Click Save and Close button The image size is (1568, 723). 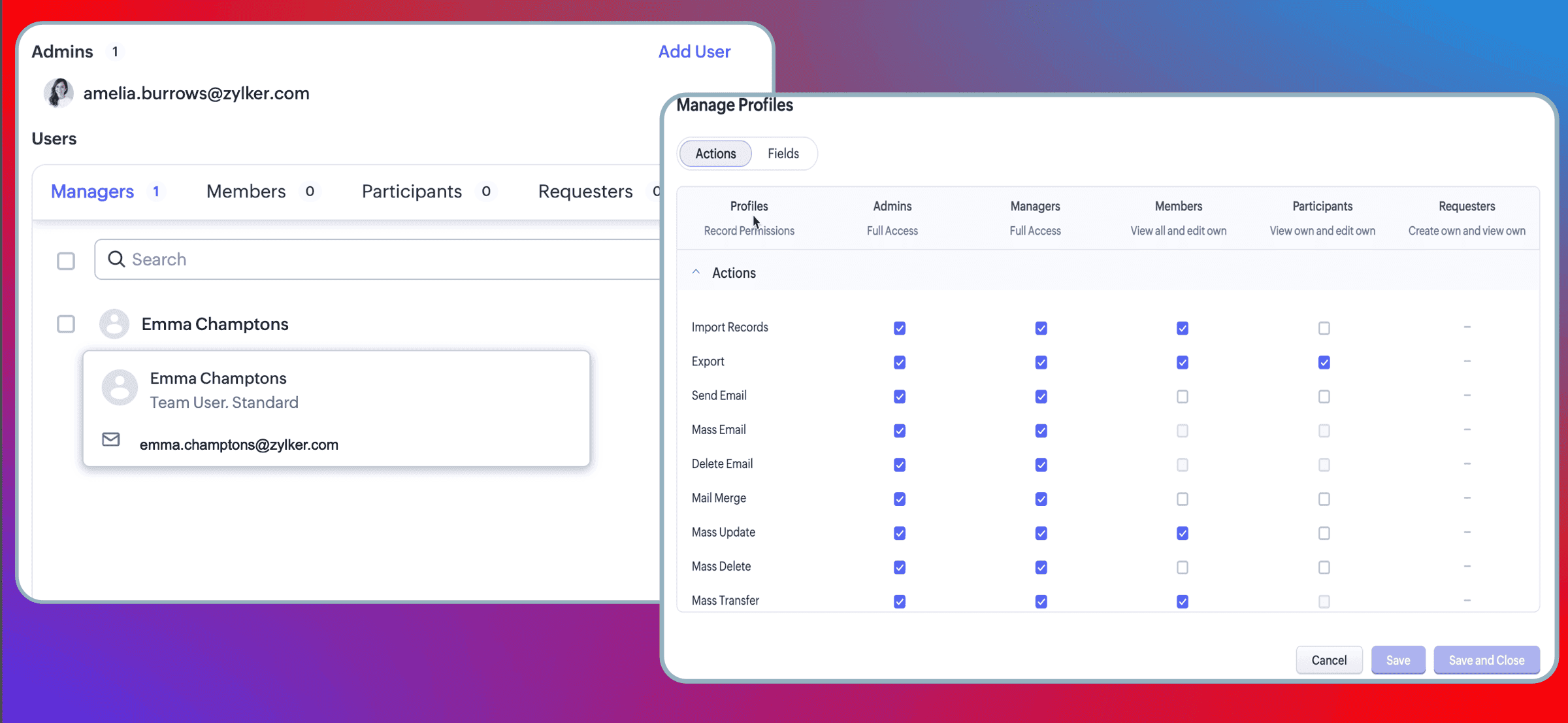[1486, 660]
